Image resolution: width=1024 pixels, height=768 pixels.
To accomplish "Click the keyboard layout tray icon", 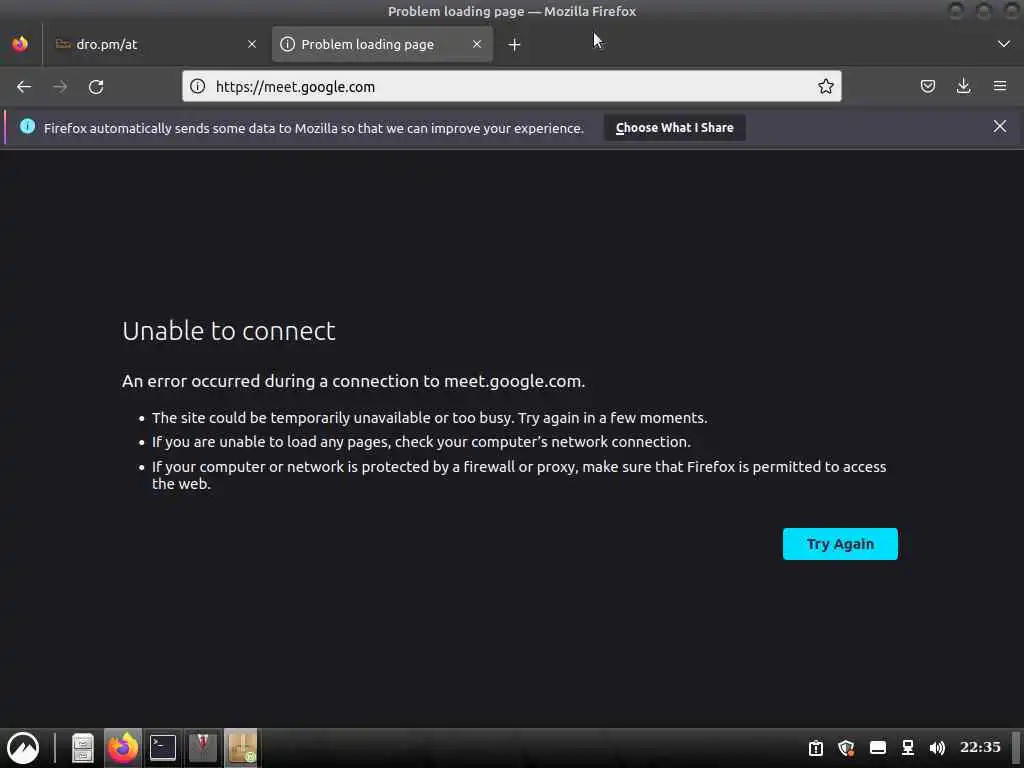I will coord(878,748).
